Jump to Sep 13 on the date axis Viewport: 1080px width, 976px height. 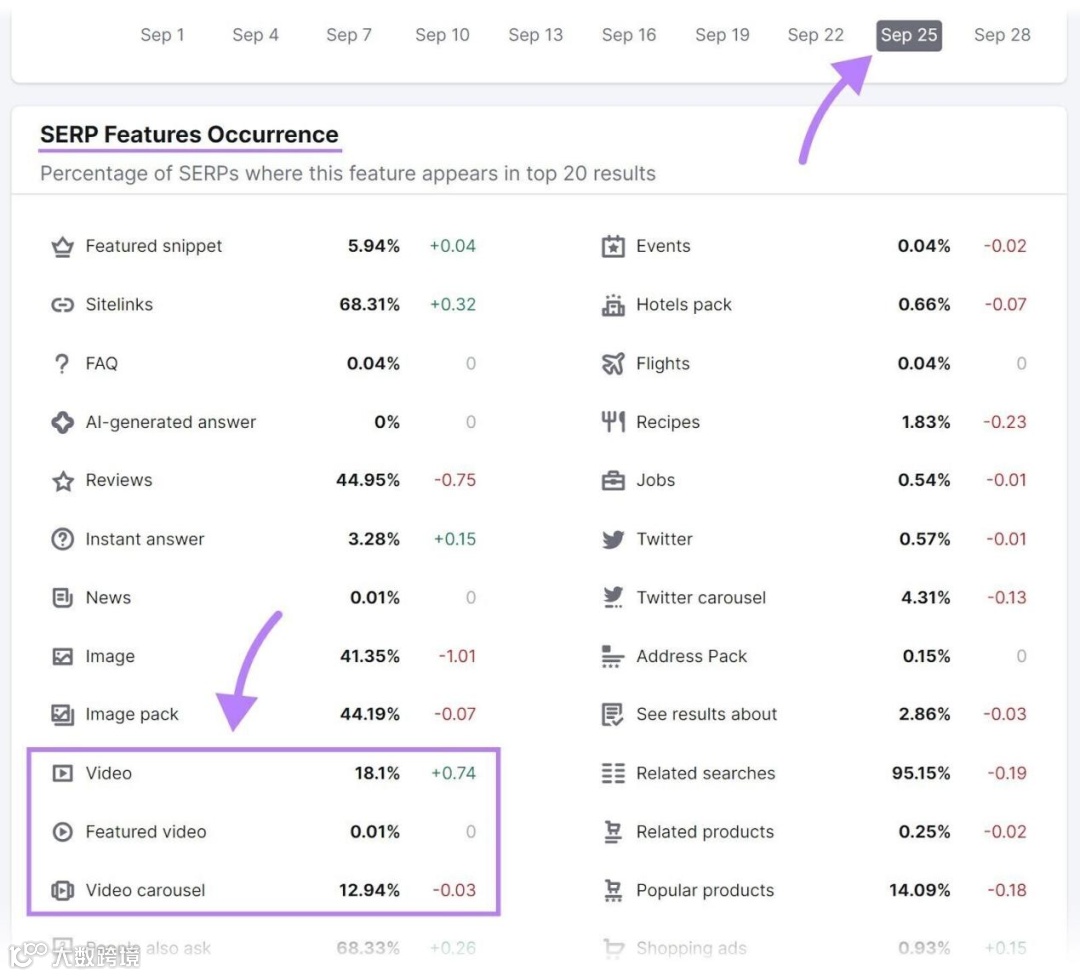(536, 35)
